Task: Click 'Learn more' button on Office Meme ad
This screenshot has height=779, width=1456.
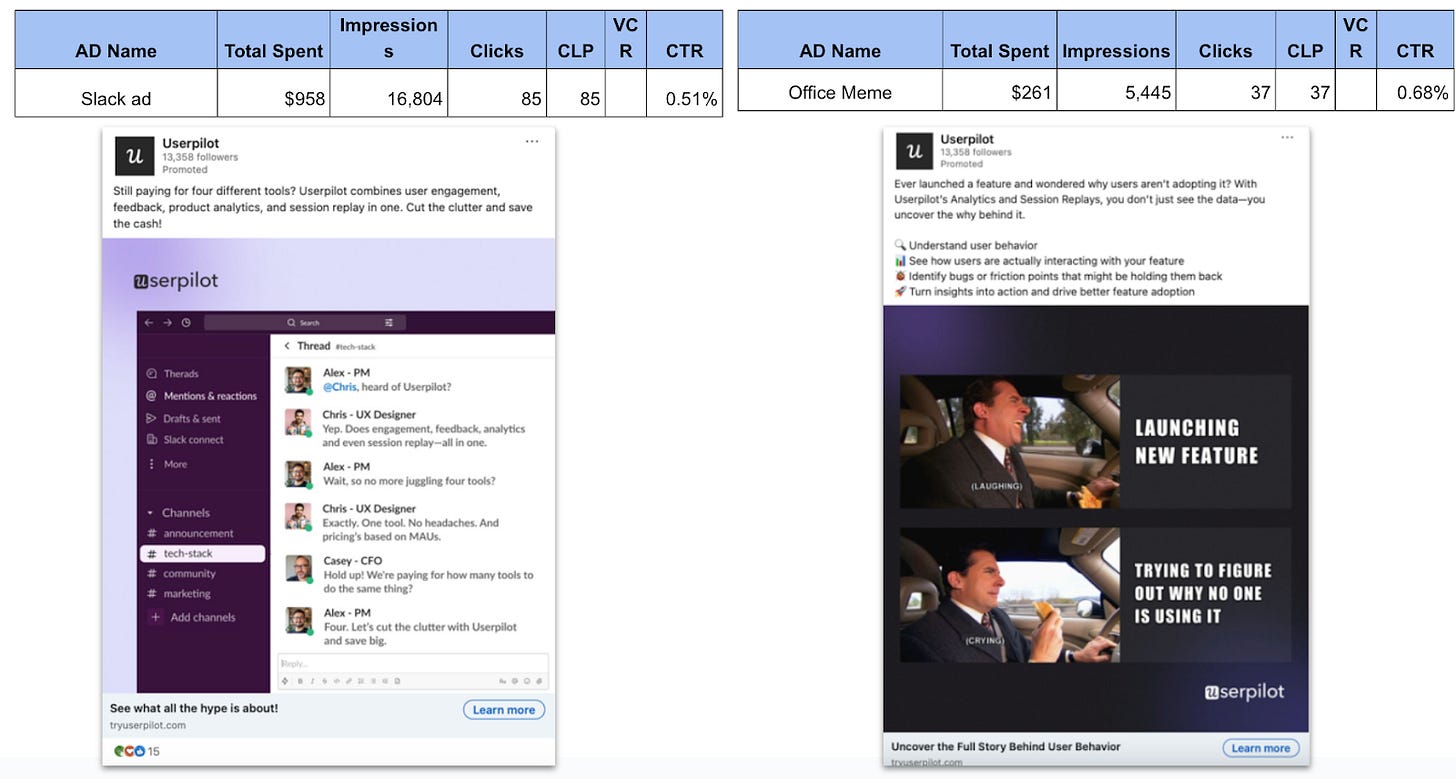Action: tap(1260, 748)
